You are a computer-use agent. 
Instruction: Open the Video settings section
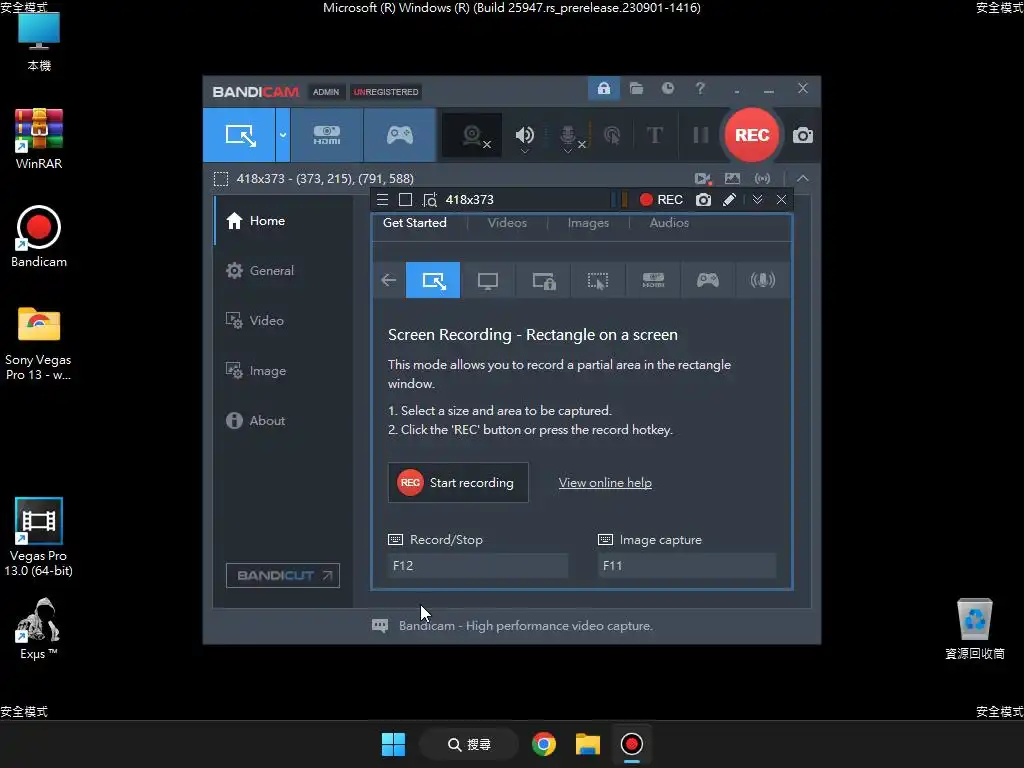283,321
